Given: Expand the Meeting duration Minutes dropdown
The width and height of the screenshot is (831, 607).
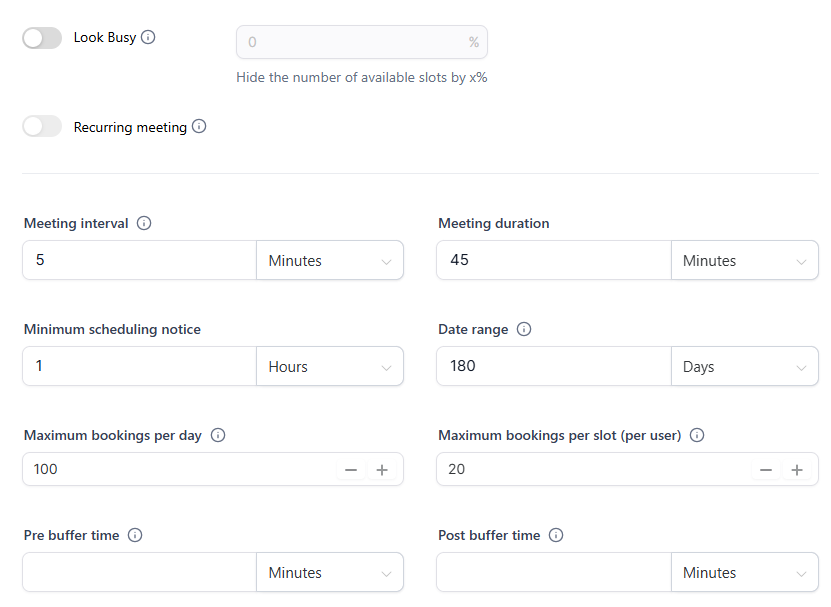Looking at the screenshot, I should point(745,260).
